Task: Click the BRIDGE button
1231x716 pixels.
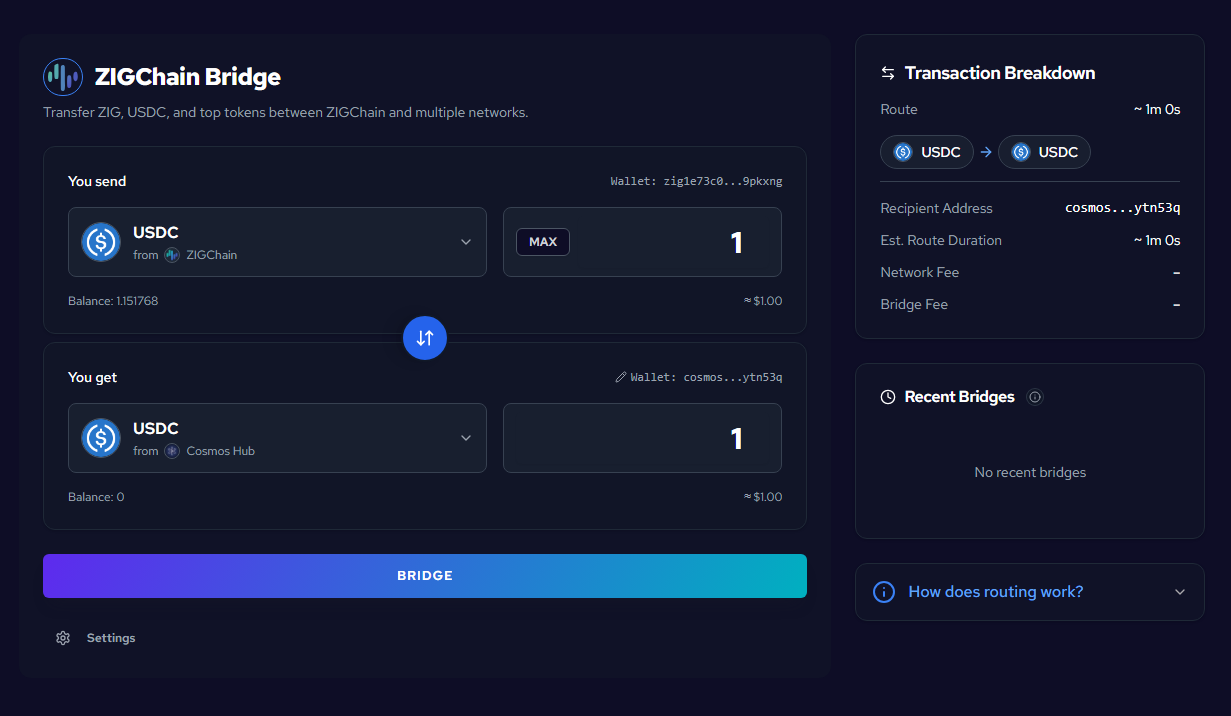Action: [425, 576]
